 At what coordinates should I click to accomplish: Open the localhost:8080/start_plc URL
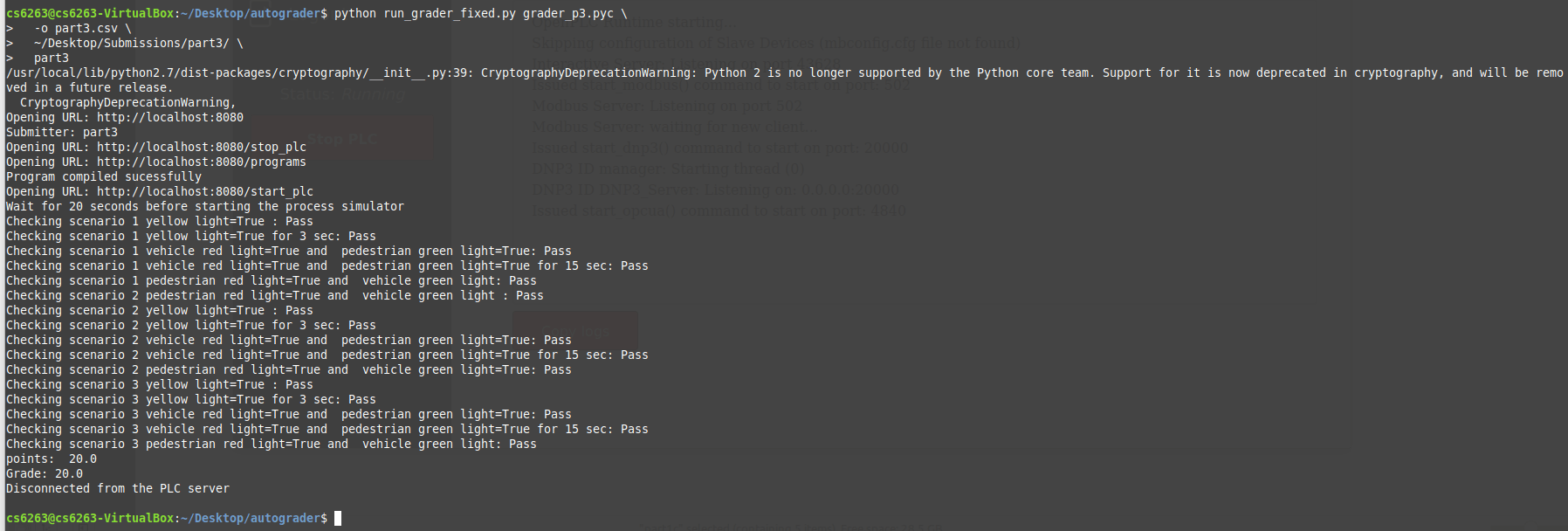(205, 191)
